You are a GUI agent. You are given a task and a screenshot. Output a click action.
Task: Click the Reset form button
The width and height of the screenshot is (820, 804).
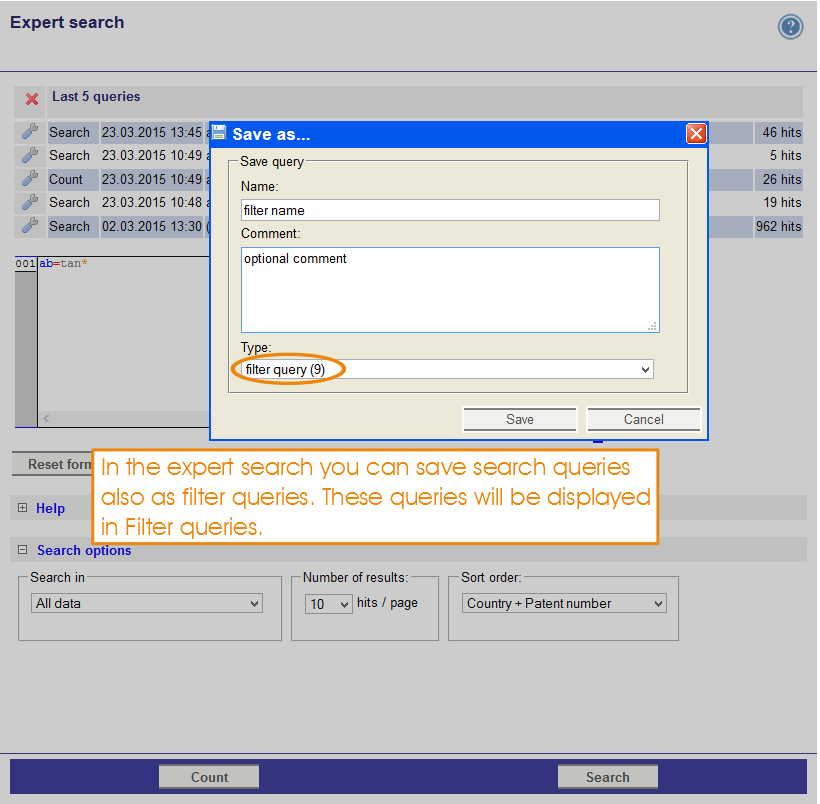click(x=52, y=464)
